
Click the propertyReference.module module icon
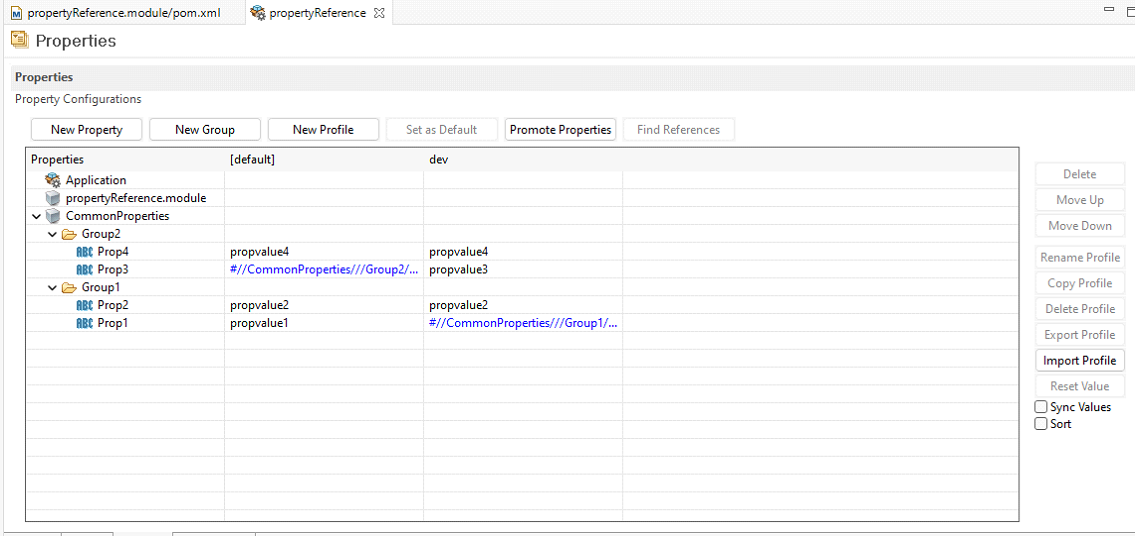[x=53, y=198]
